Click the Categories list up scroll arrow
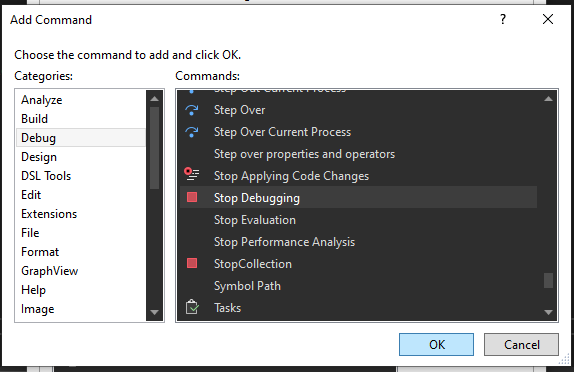Viewport: 574px width, 372px height. coord(154,98)
